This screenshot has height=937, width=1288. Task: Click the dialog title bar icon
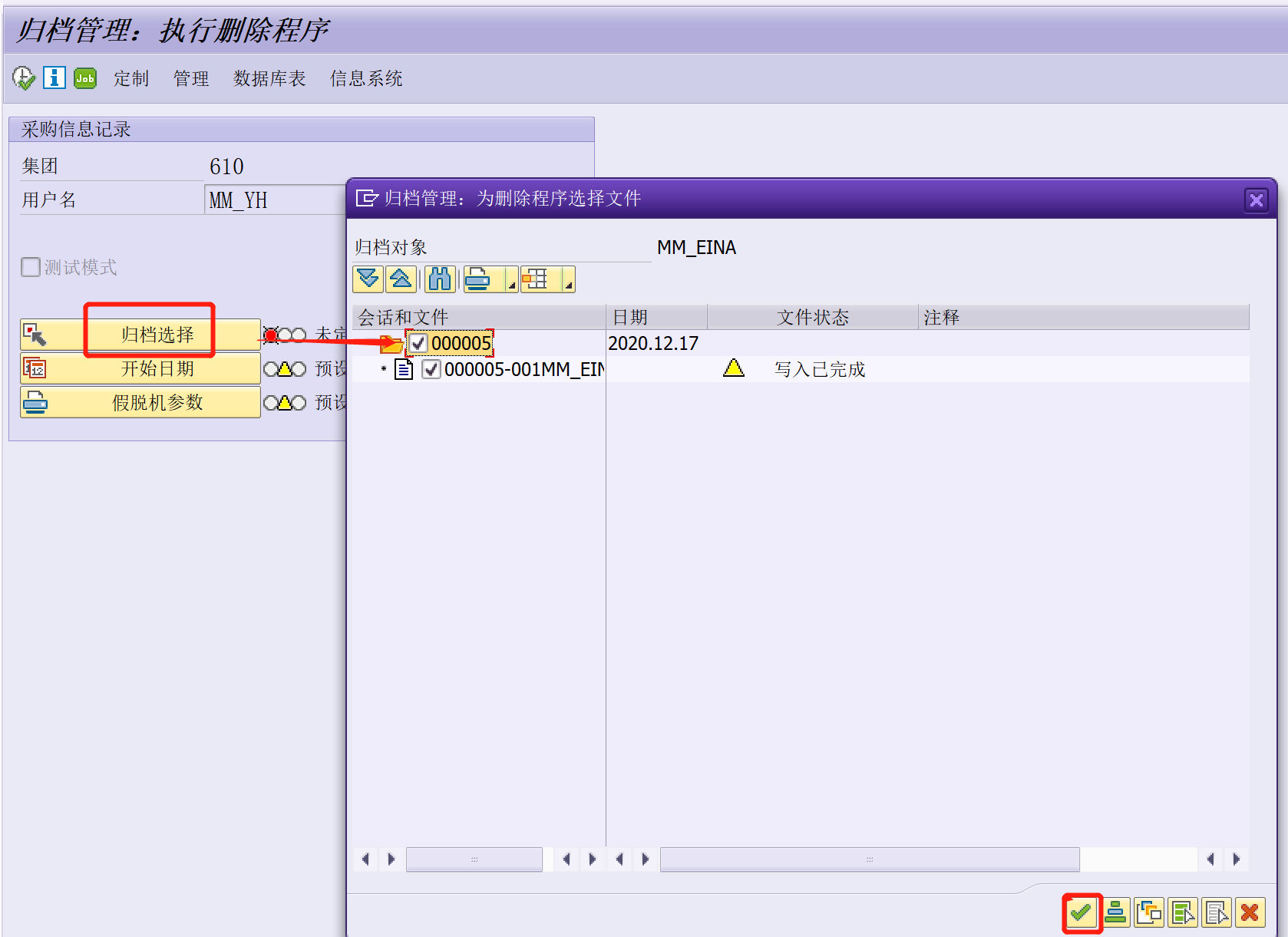click(367, 199)
